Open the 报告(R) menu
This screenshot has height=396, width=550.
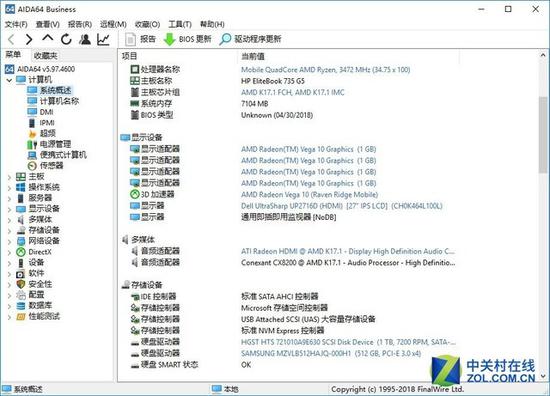pos(80,24)
